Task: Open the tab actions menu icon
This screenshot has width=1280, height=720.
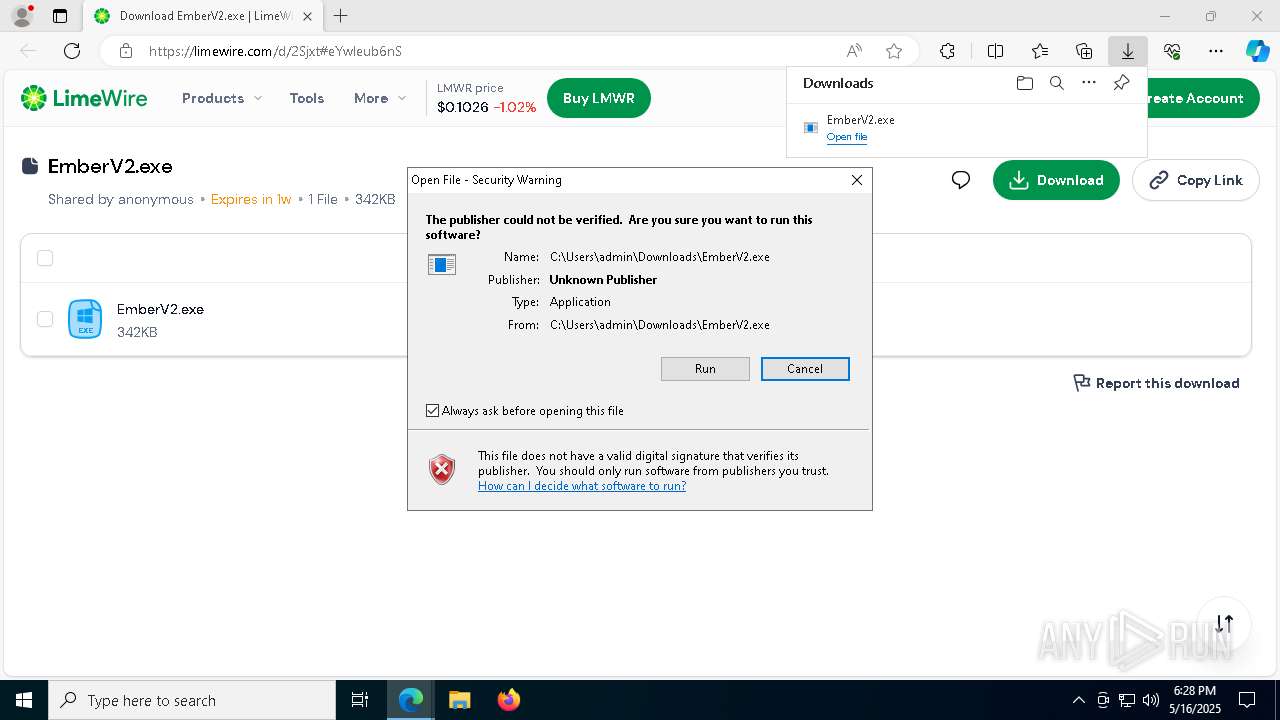Action: tap(60, 16)
